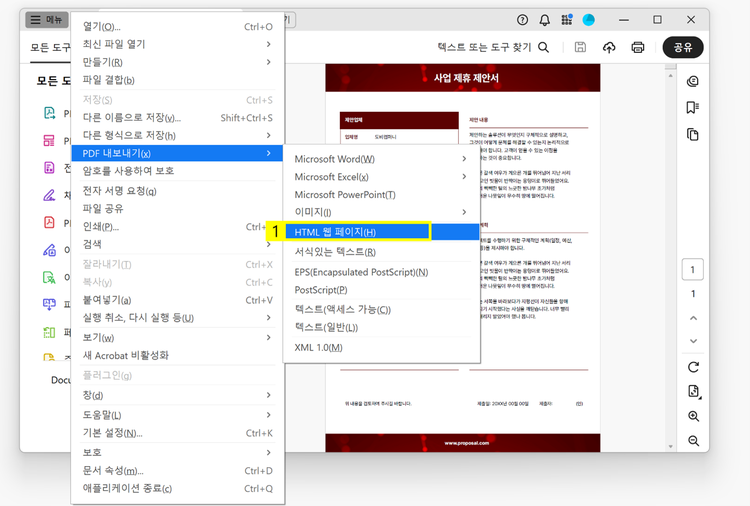Screen dimensions: 750x506
Task: Expand 보기(w) submenu
Action: coord(177,338)
